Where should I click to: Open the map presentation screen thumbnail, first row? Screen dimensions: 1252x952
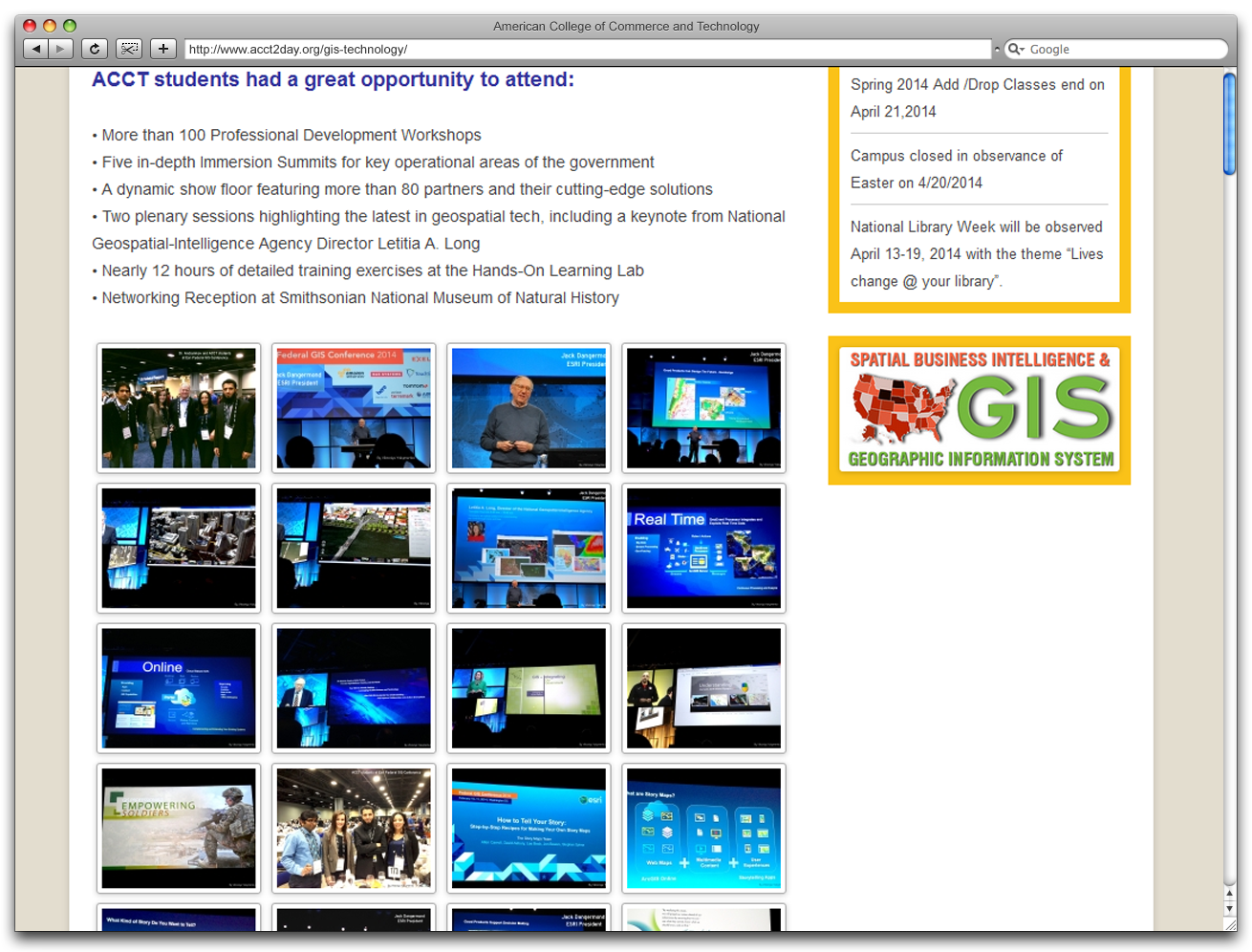703,408
